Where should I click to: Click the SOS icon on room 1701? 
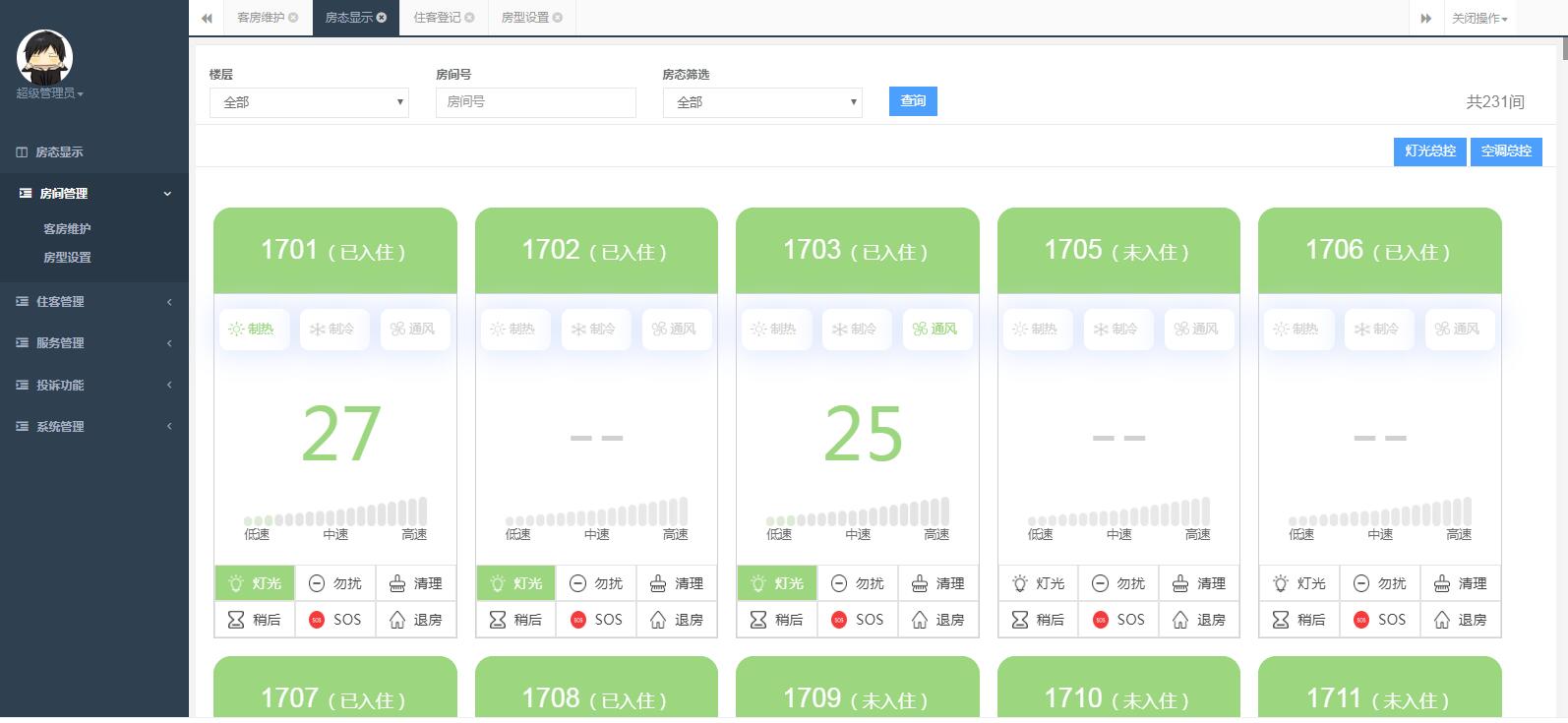tap(317, 620)
